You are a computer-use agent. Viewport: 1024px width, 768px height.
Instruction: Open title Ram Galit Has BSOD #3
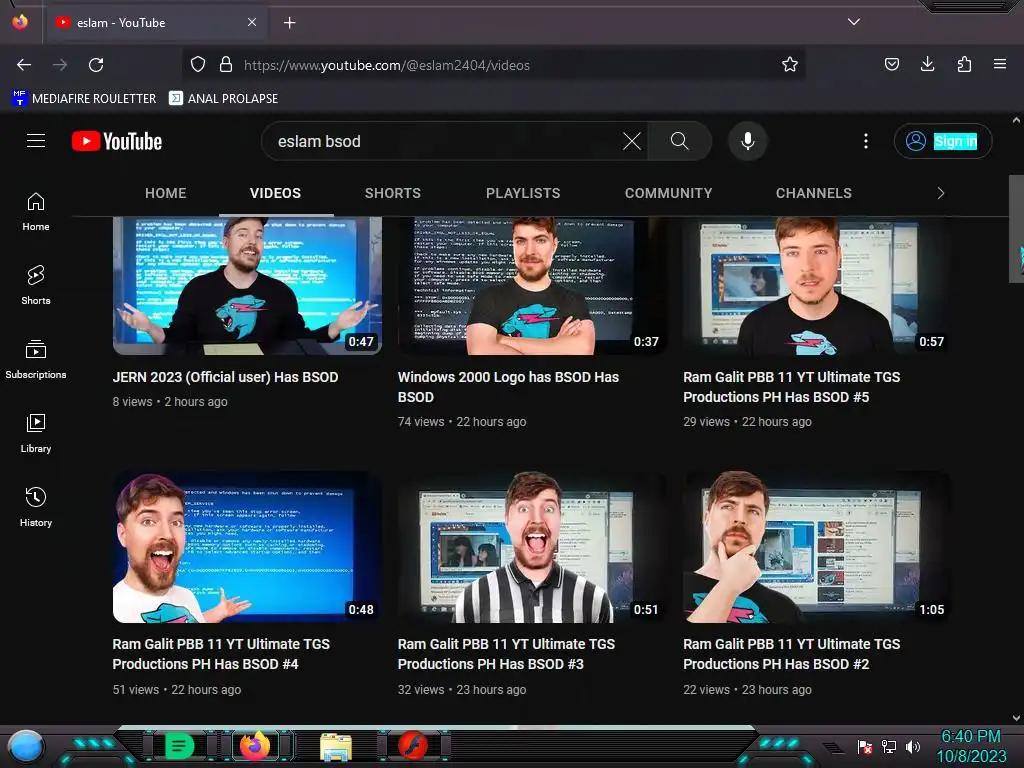(506, 654)
